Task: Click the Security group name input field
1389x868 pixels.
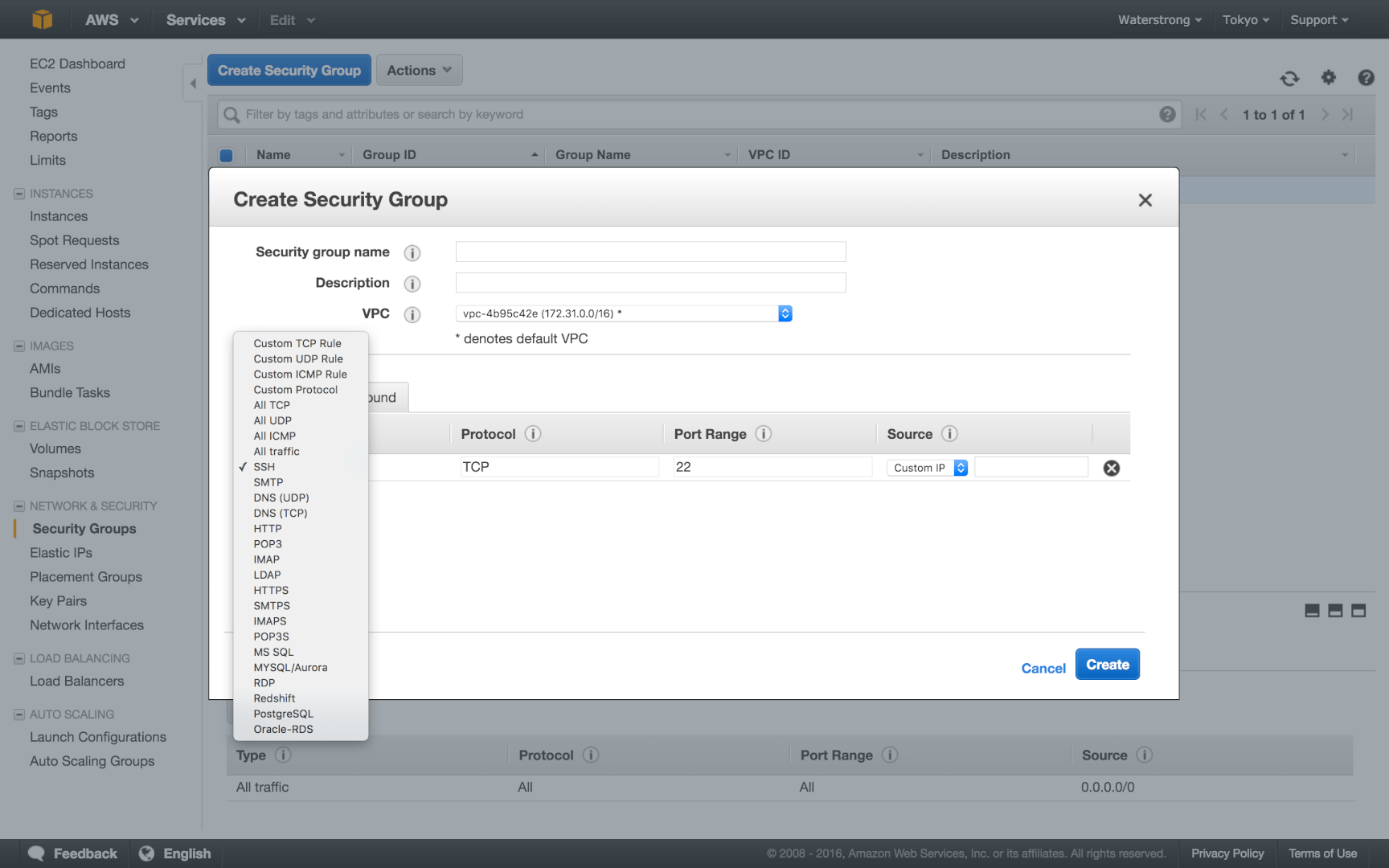Action: pyautogui.click(x=650, y=252)
